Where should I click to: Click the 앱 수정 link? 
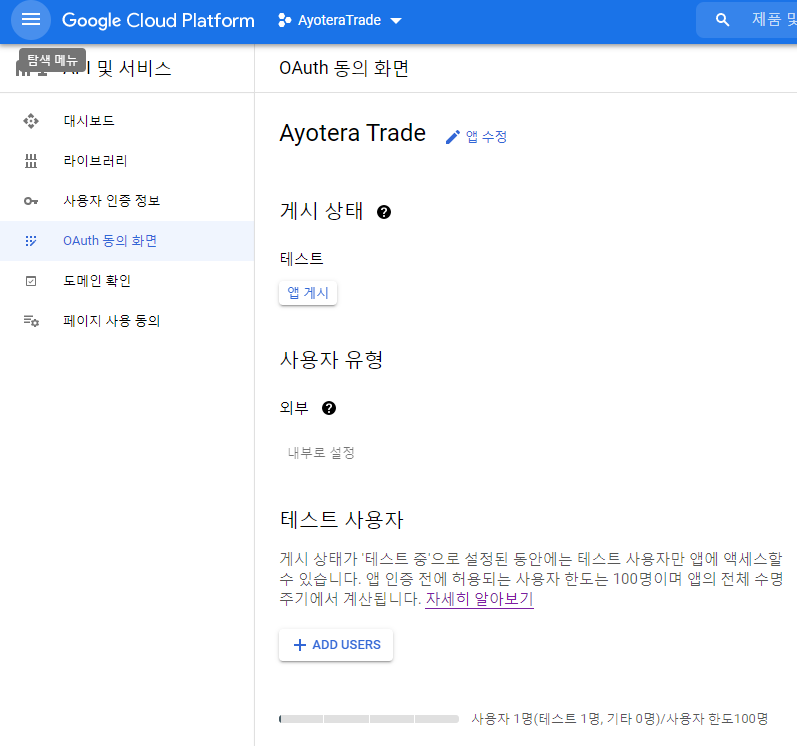coord(486,137)
